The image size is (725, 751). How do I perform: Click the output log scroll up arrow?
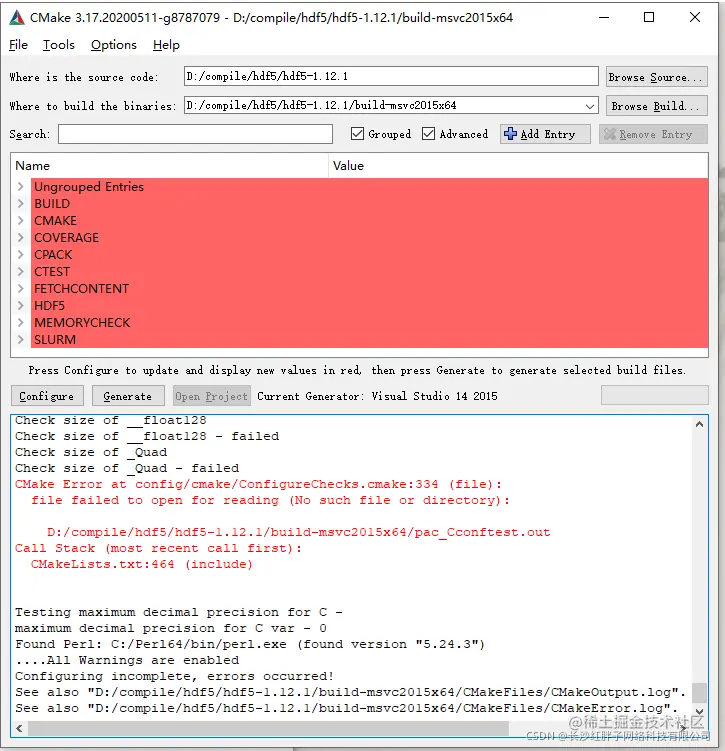pos(700,424)
